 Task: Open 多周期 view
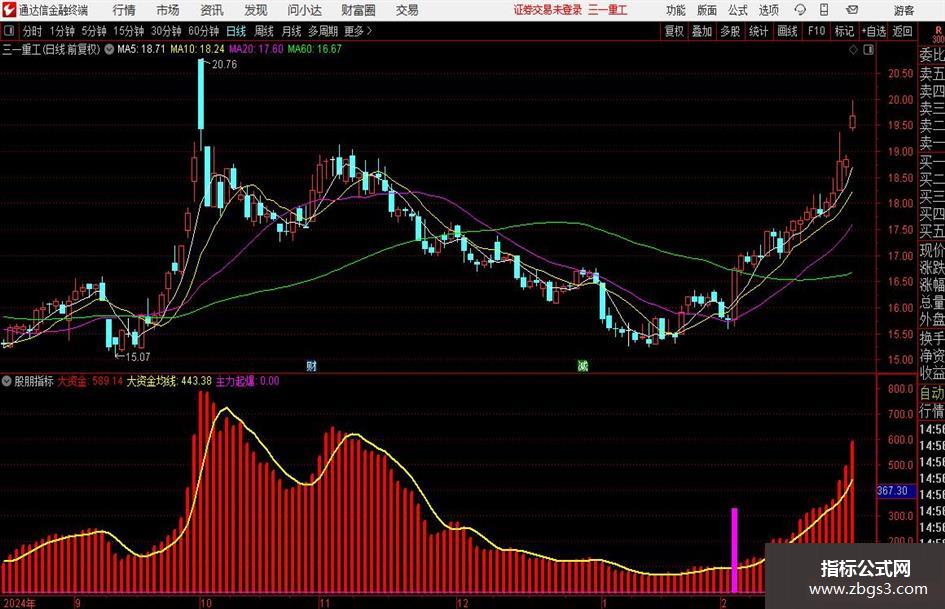coord(323,31)
